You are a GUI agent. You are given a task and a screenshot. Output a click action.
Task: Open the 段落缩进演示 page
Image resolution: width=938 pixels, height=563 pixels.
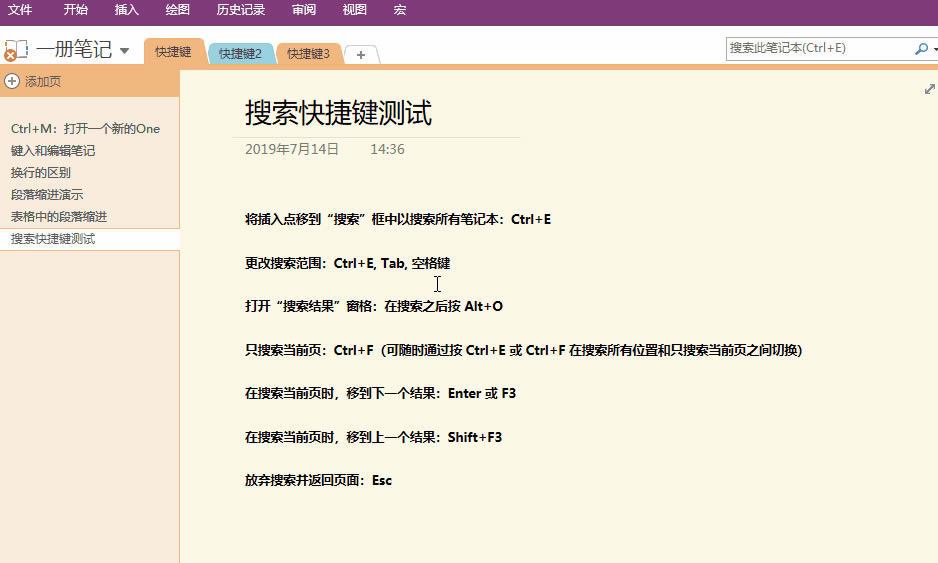coord(47,195)
